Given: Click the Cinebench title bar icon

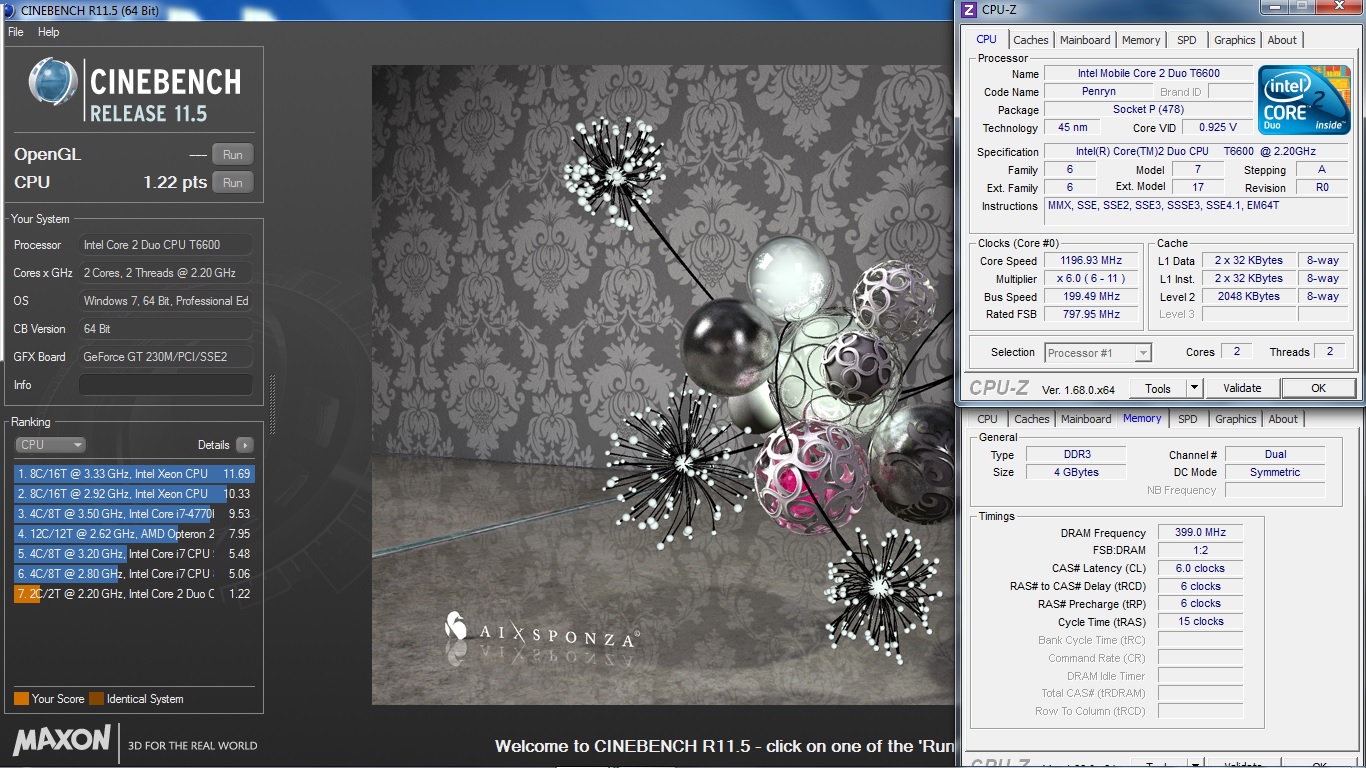Looking at the screenshot, I should (x=8, y=9).
